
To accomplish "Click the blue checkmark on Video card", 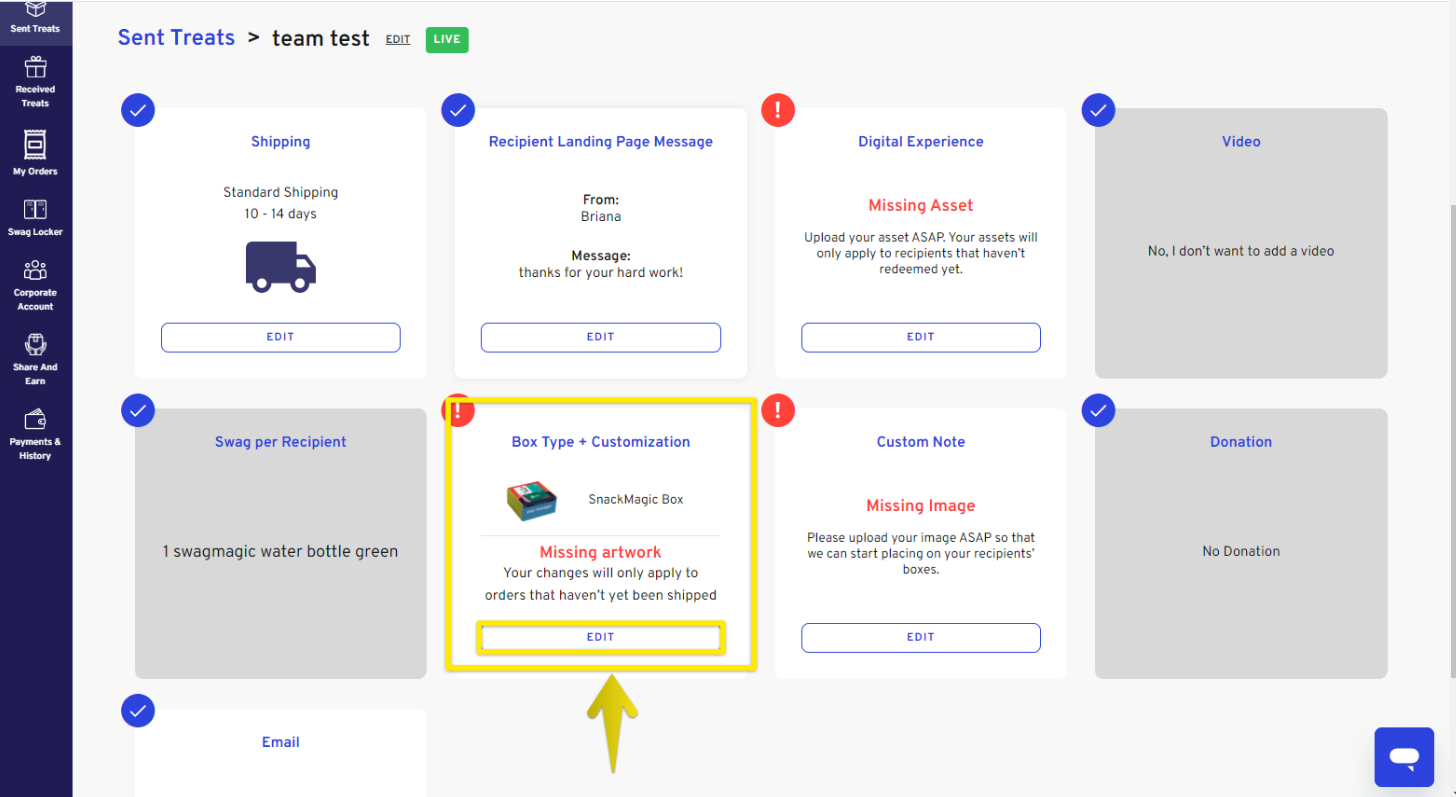I will (1098, 109).
